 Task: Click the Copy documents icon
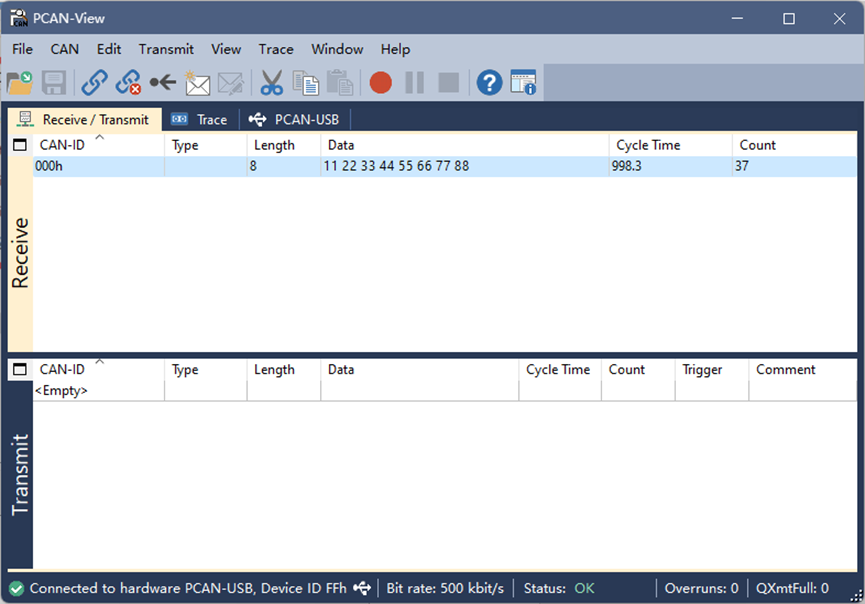coord(306,83)
